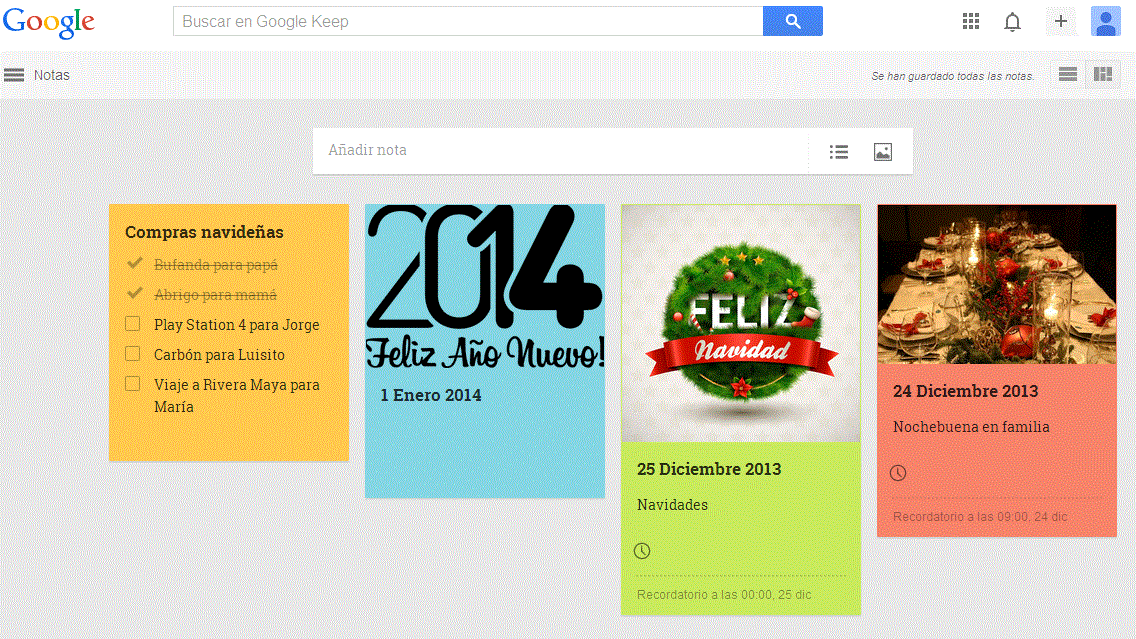
Task: Switch to list view layout
Action: tap(1068, 74)
